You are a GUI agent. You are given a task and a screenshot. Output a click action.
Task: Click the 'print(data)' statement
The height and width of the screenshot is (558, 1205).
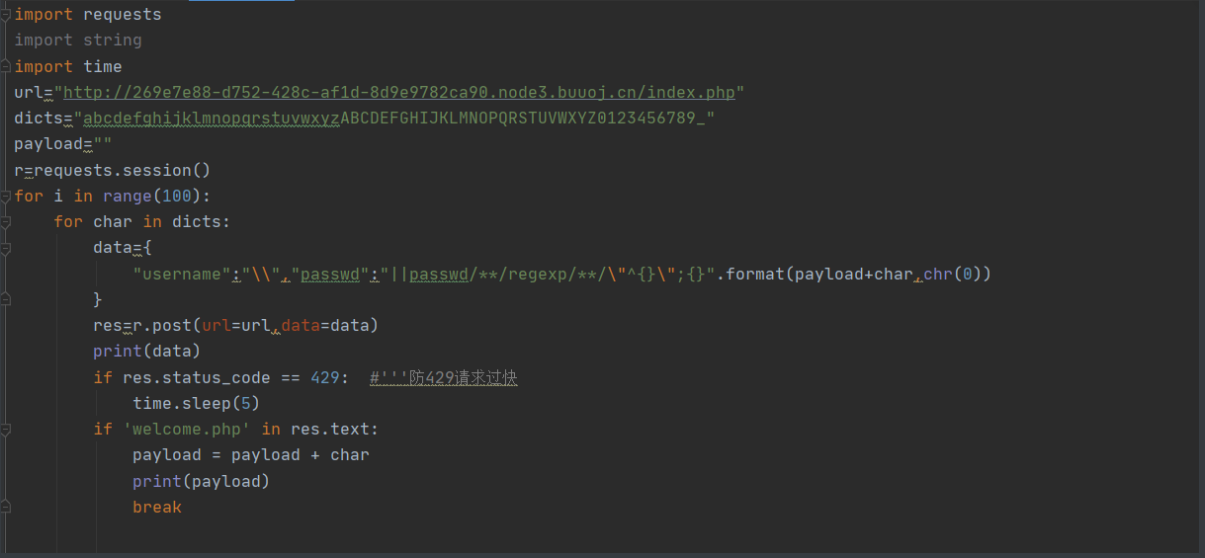click(x=147, y=351)
